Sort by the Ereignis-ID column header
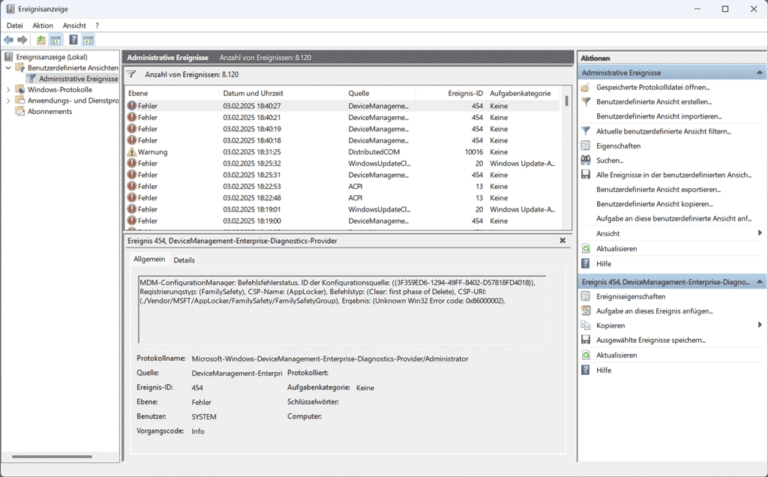The image size is (768, 477). point(451,93)
